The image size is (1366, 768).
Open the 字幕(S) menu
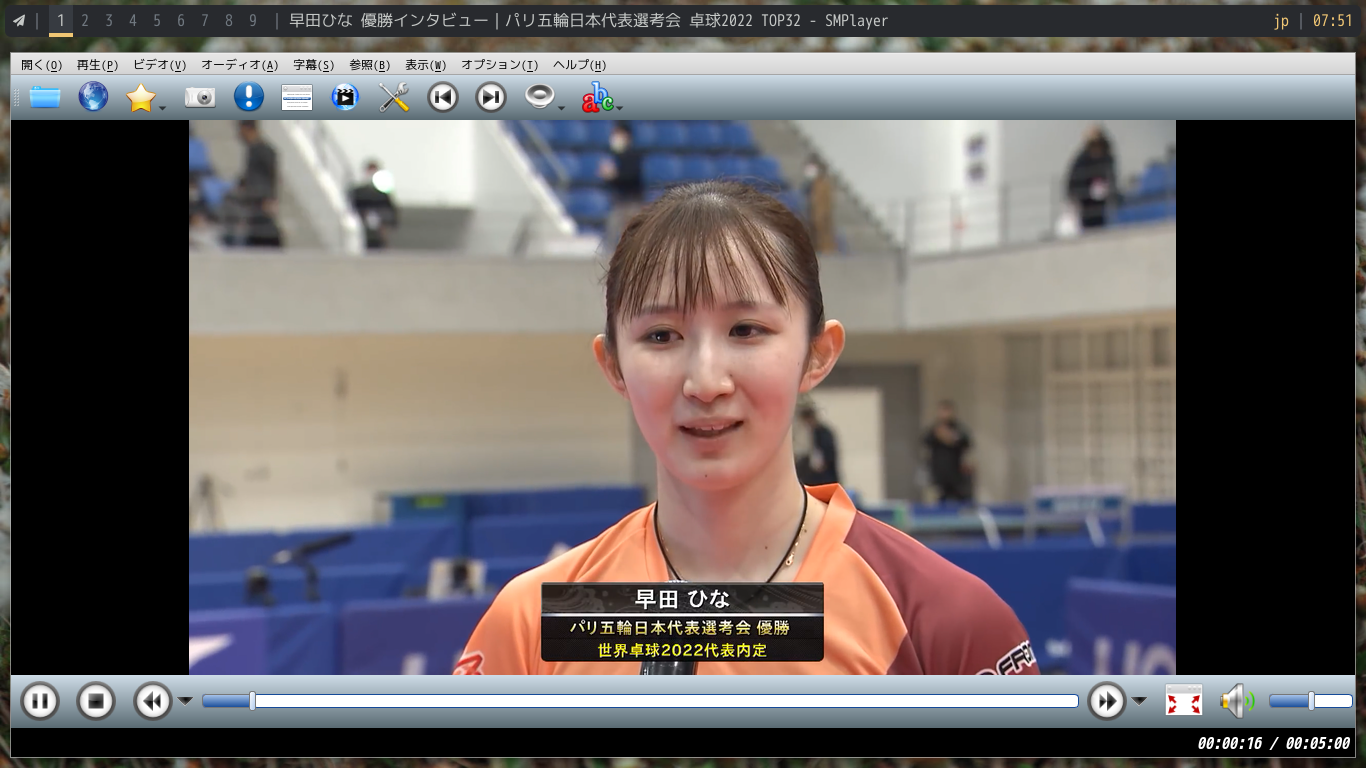coord(313,65)
